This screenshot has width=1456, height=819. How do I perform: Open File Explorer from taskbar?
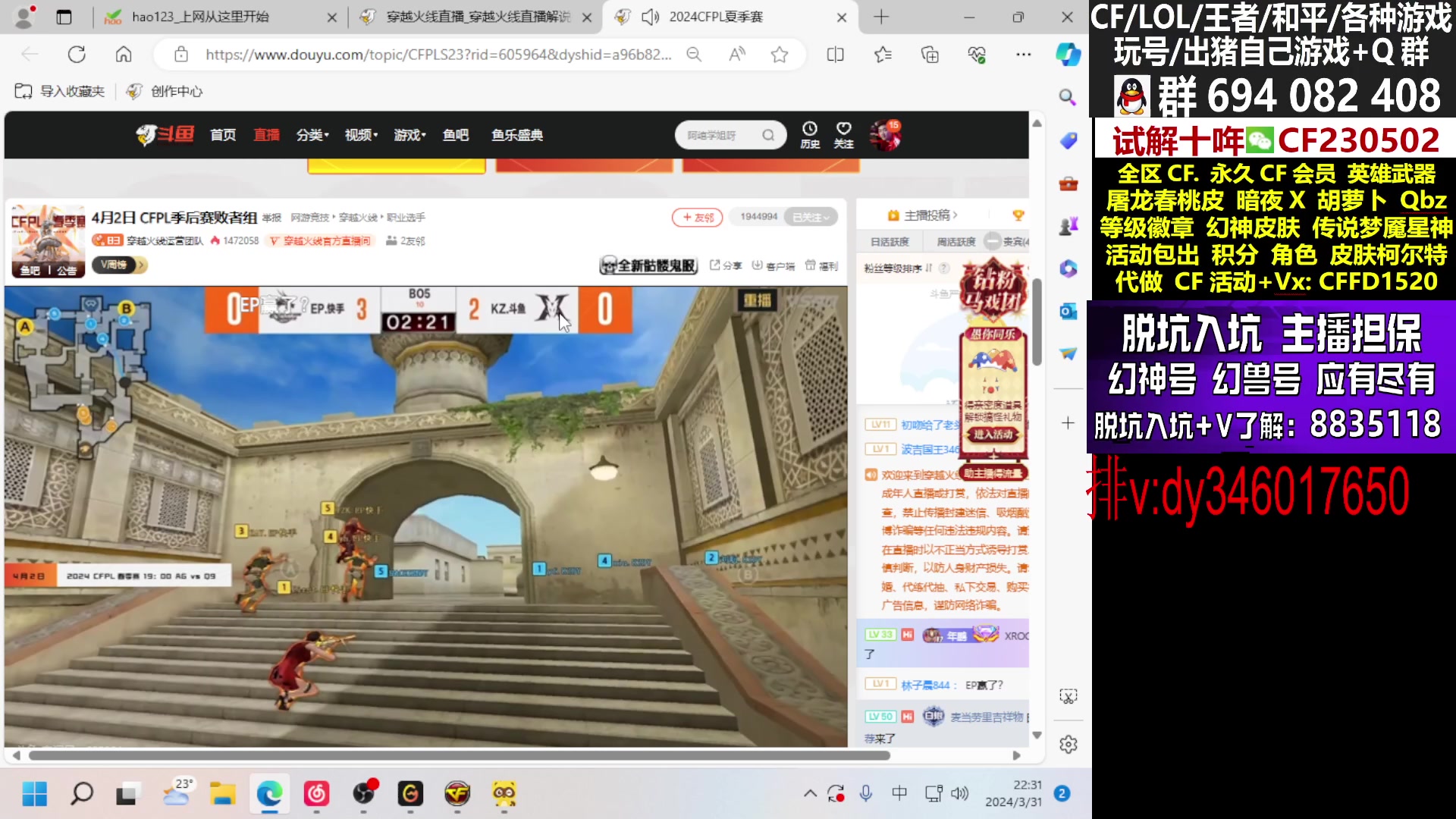223,794
